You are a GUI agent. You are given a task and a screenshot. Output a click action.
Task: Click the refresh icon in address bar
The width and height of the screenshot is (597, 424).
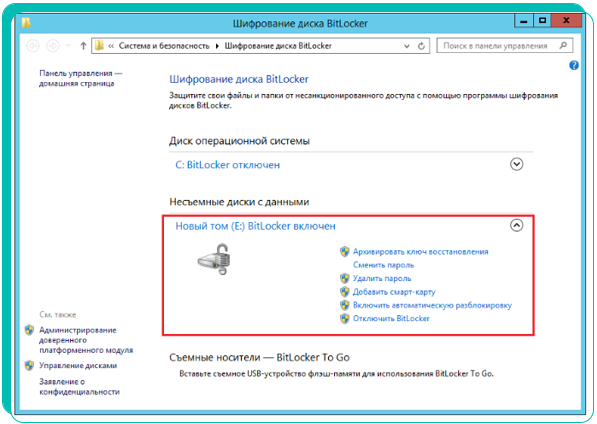click(421, 46)
